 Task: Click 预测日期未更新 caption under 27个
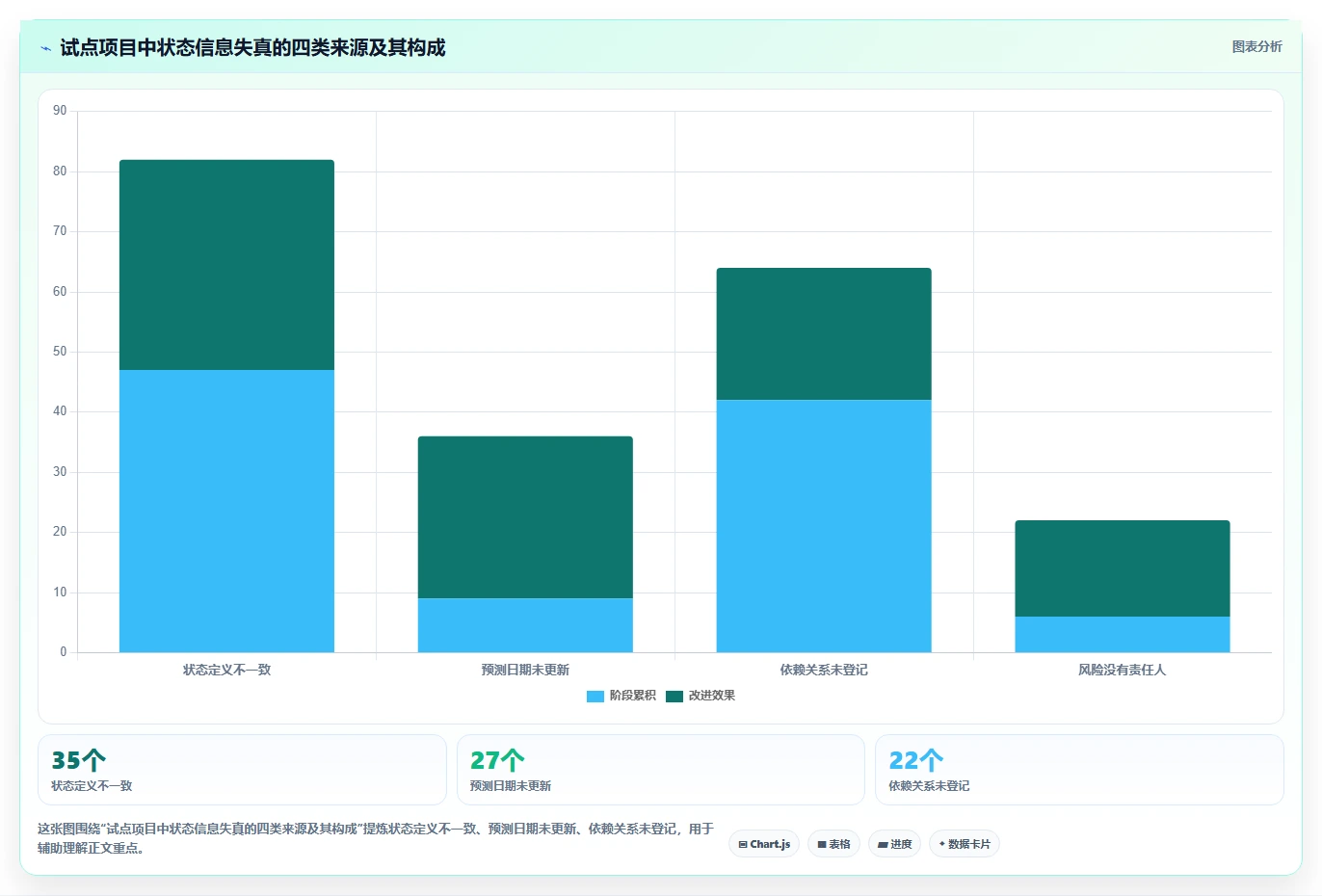[x=511, y=786]
